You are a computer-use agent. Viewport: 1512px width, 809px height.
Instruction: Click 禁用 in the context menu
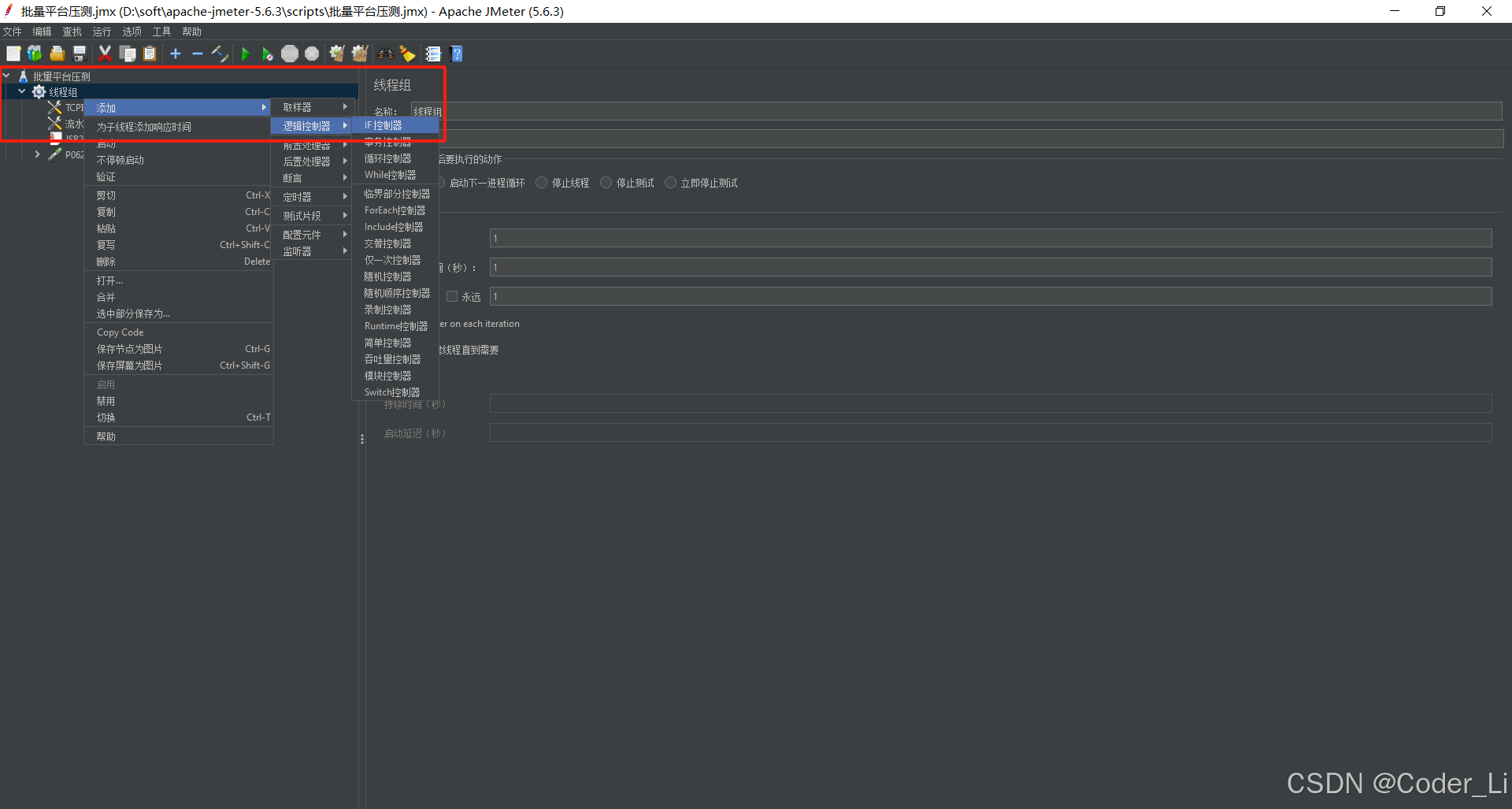[179, 401]
